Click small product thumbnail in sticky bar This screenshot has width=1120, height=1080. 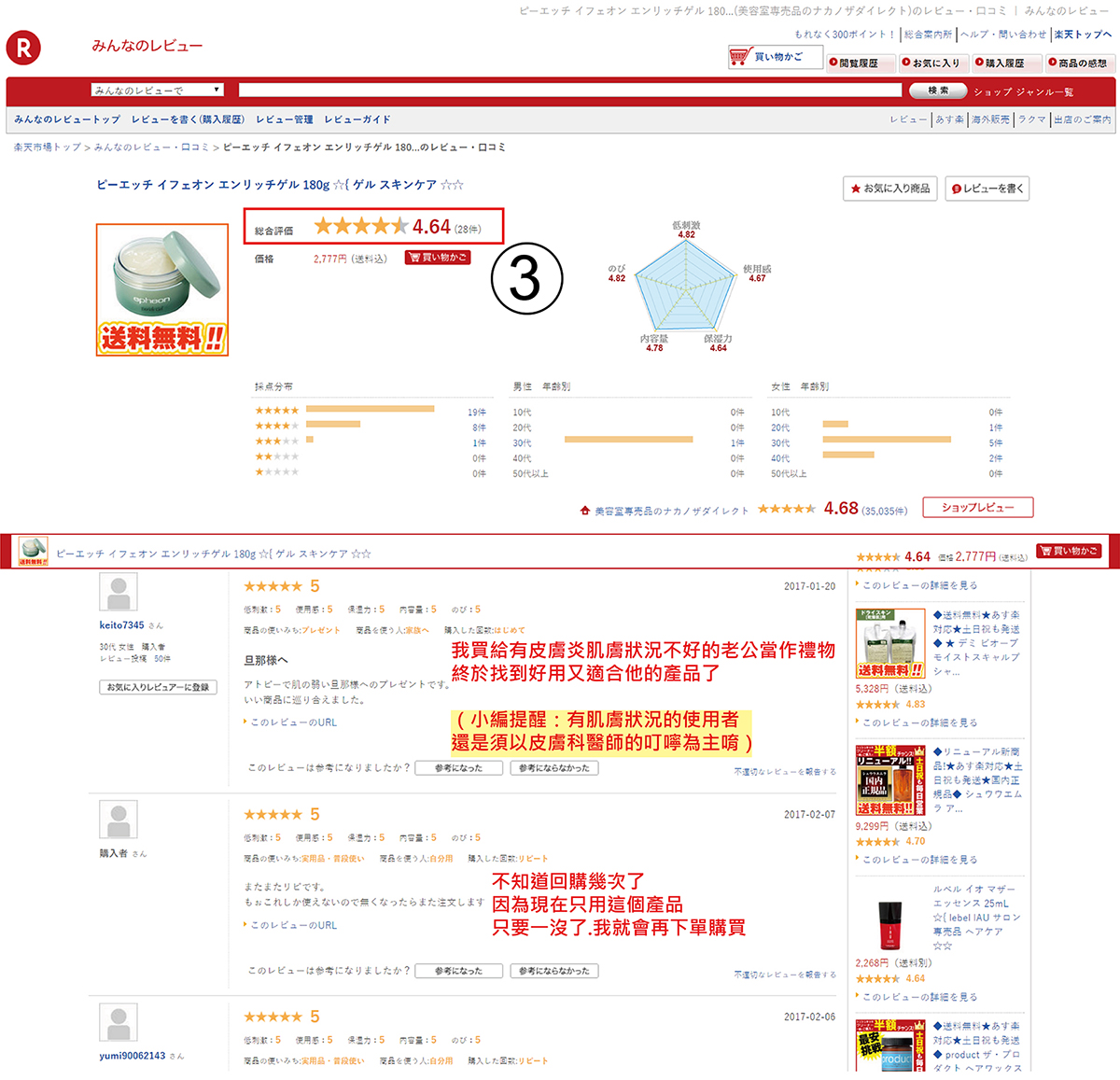(33, 551)
